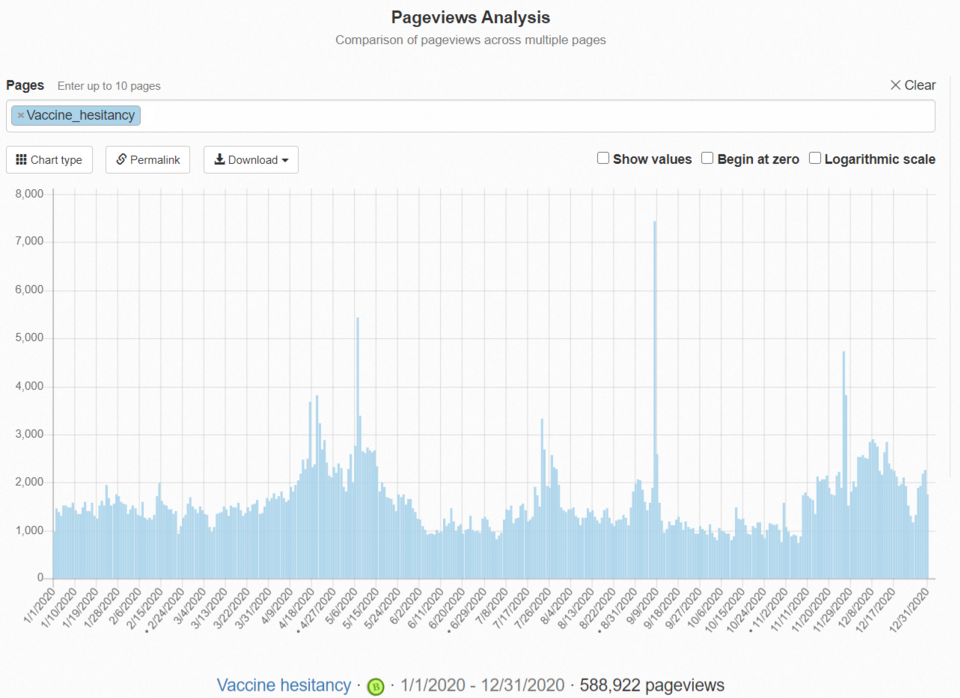Click the 588,922 pageviews total

pos(652,685)
